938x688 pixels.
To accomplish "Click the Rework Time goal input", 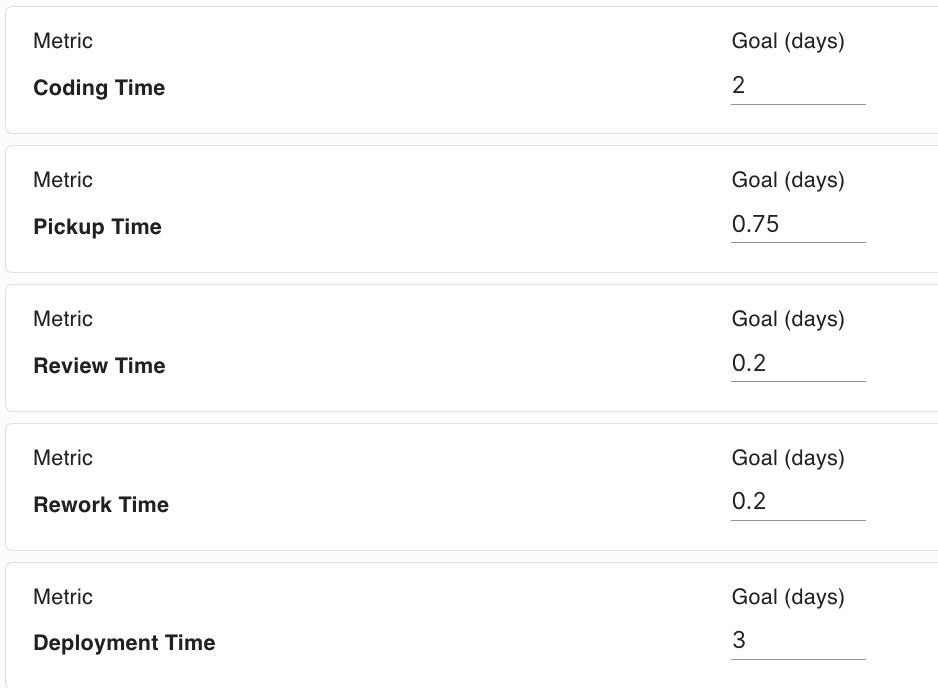I will tap(797, 503).
